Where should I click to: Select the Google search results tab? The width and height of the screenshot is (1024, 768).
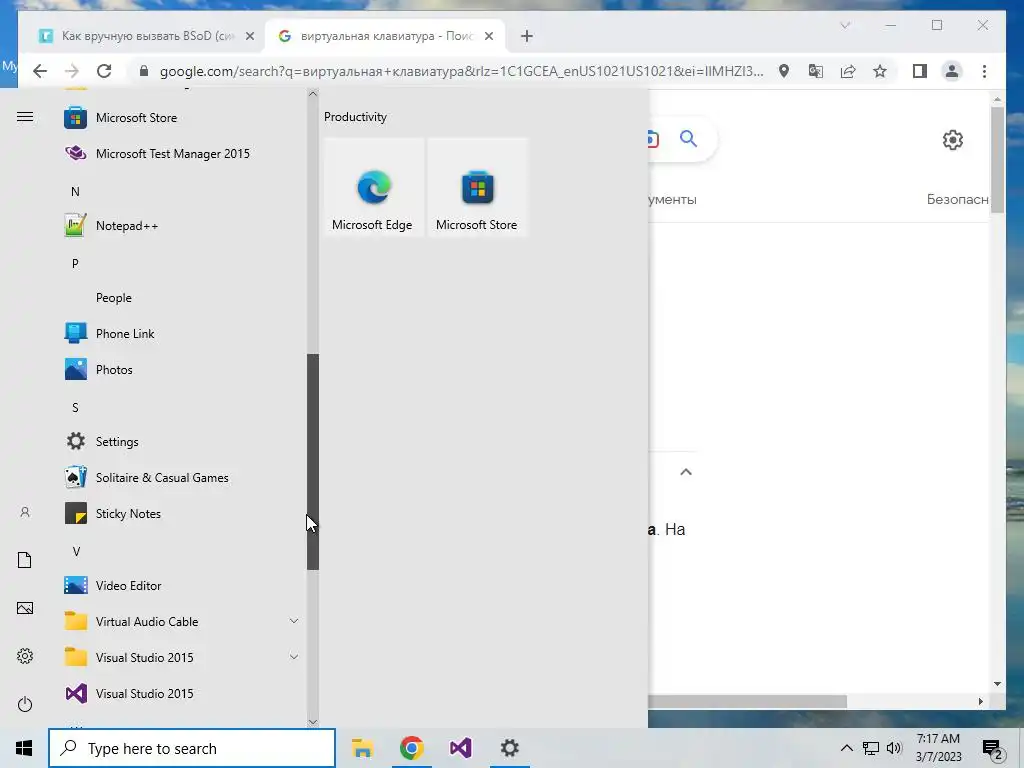(x=385, y=36)
